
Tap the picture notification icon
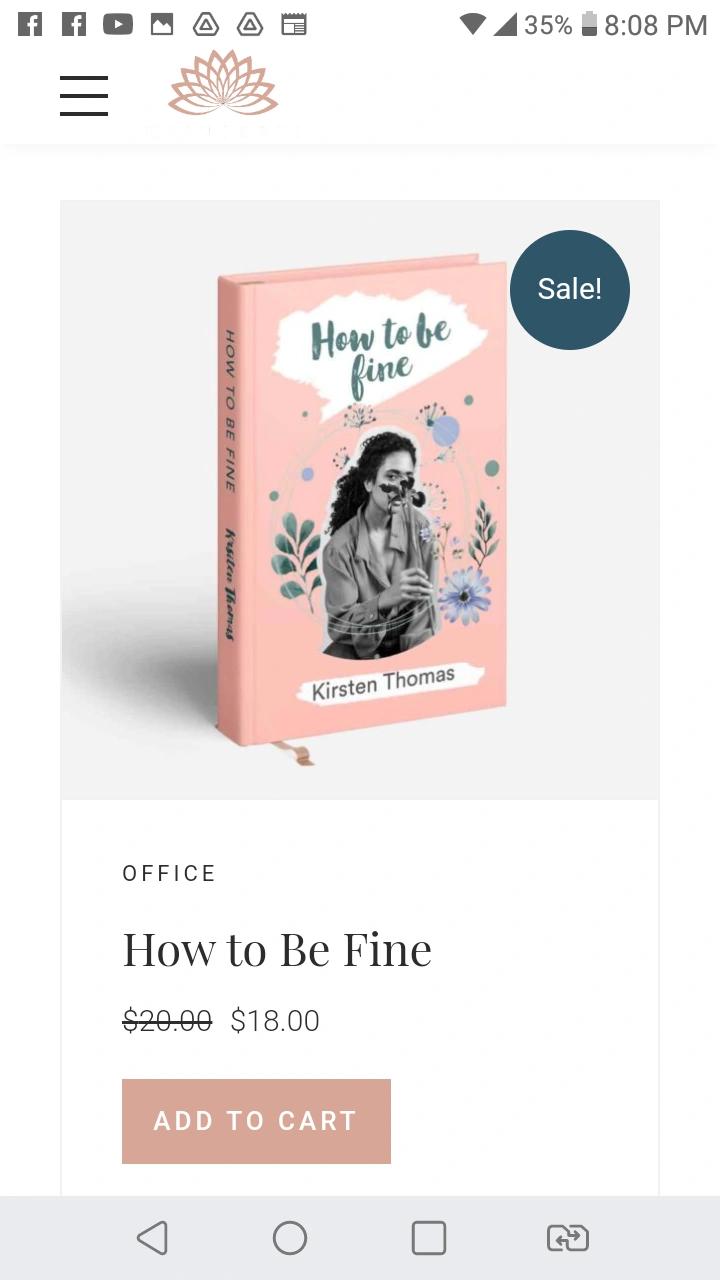click(x=162, y=24)
